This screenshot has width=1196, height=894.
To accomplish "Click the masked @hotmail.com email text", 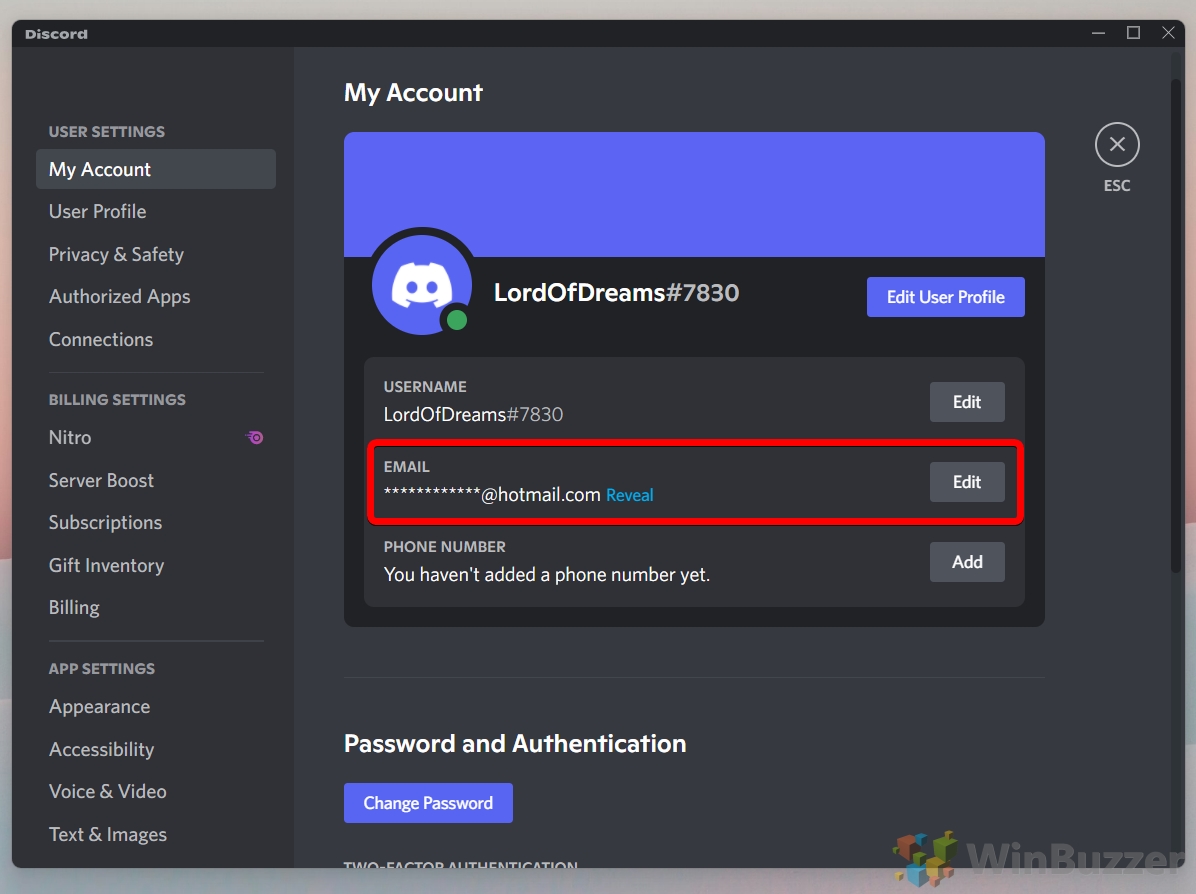I will click(492, 494).
